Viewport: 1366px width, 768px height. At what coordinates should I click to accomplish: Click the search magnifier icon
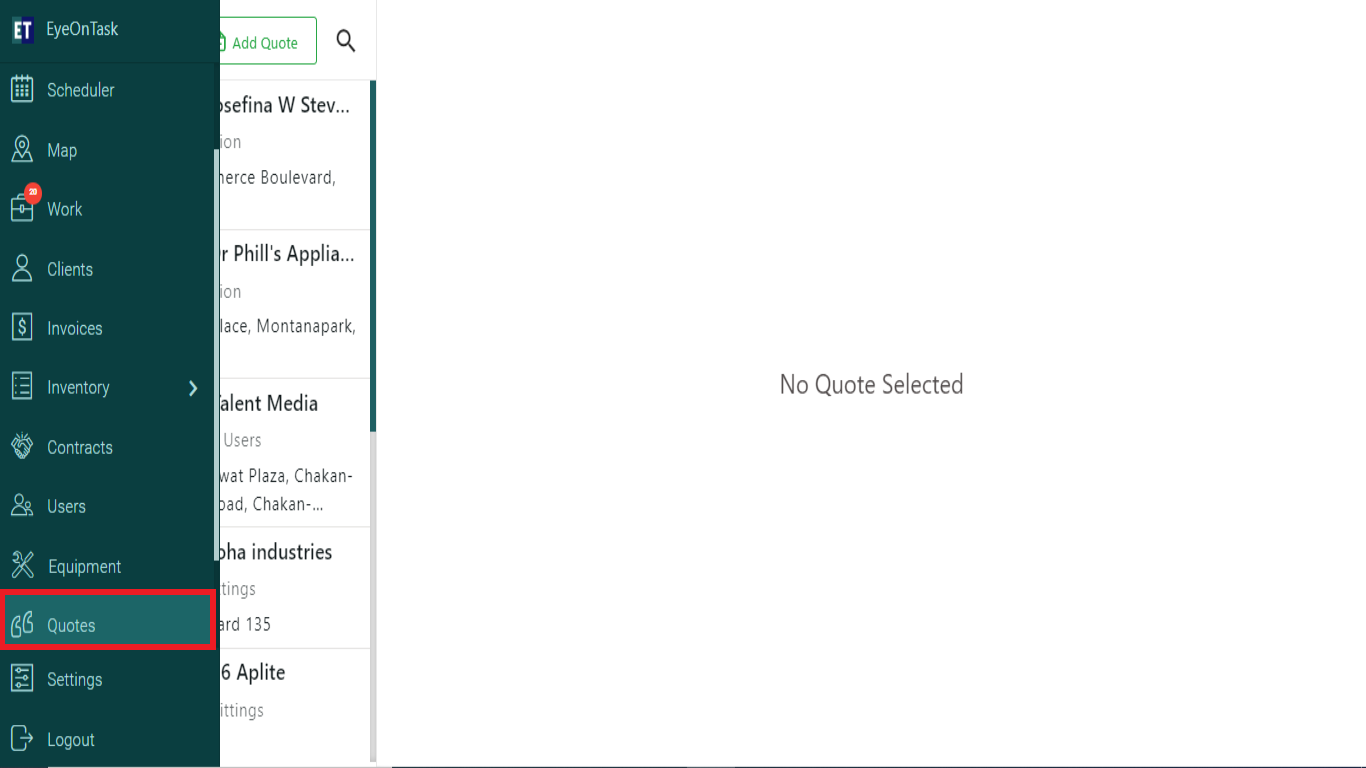pyautogui.click(x=346, y=41)
